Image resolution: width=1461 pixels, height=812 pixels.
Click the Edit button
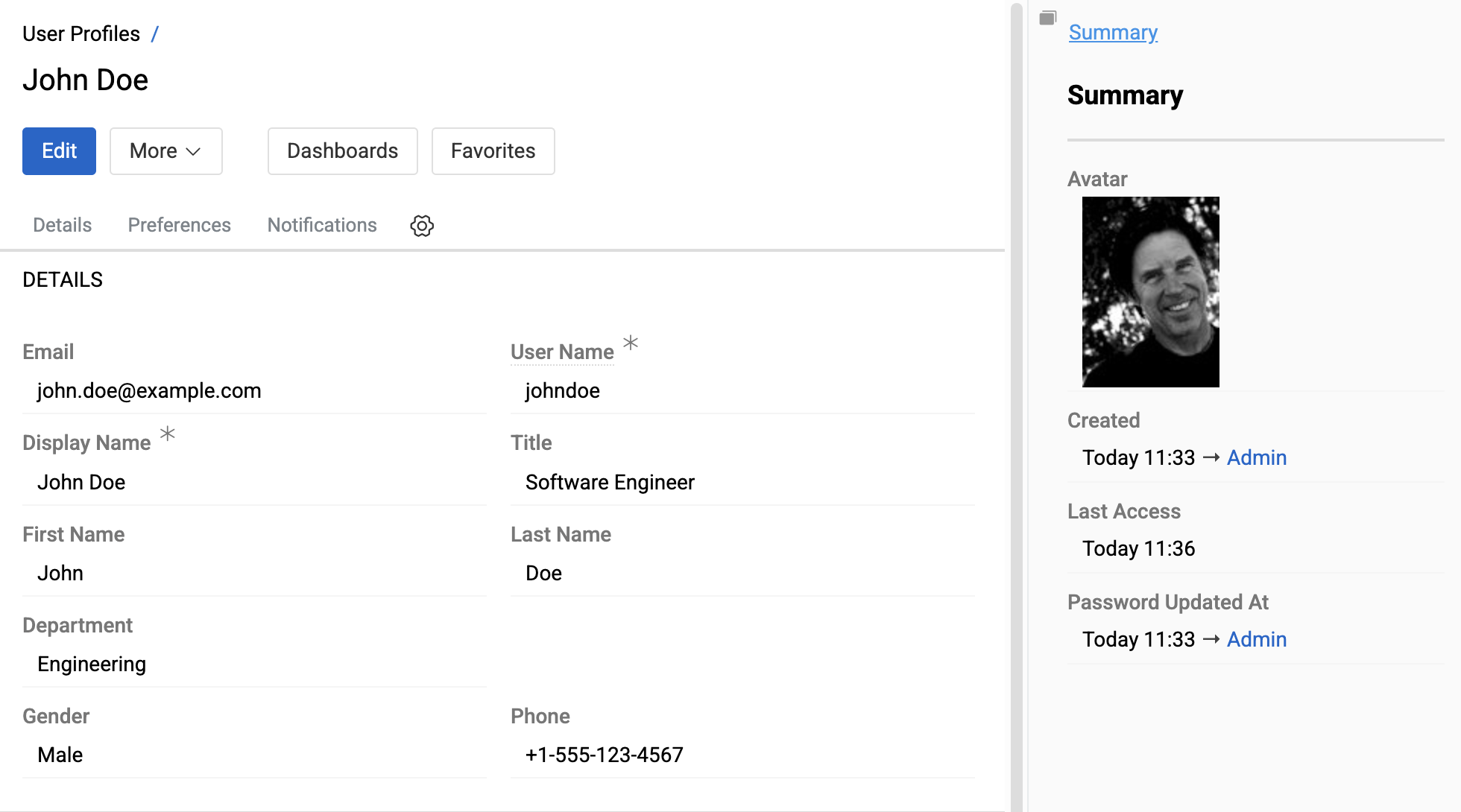(x=59, y=150)
